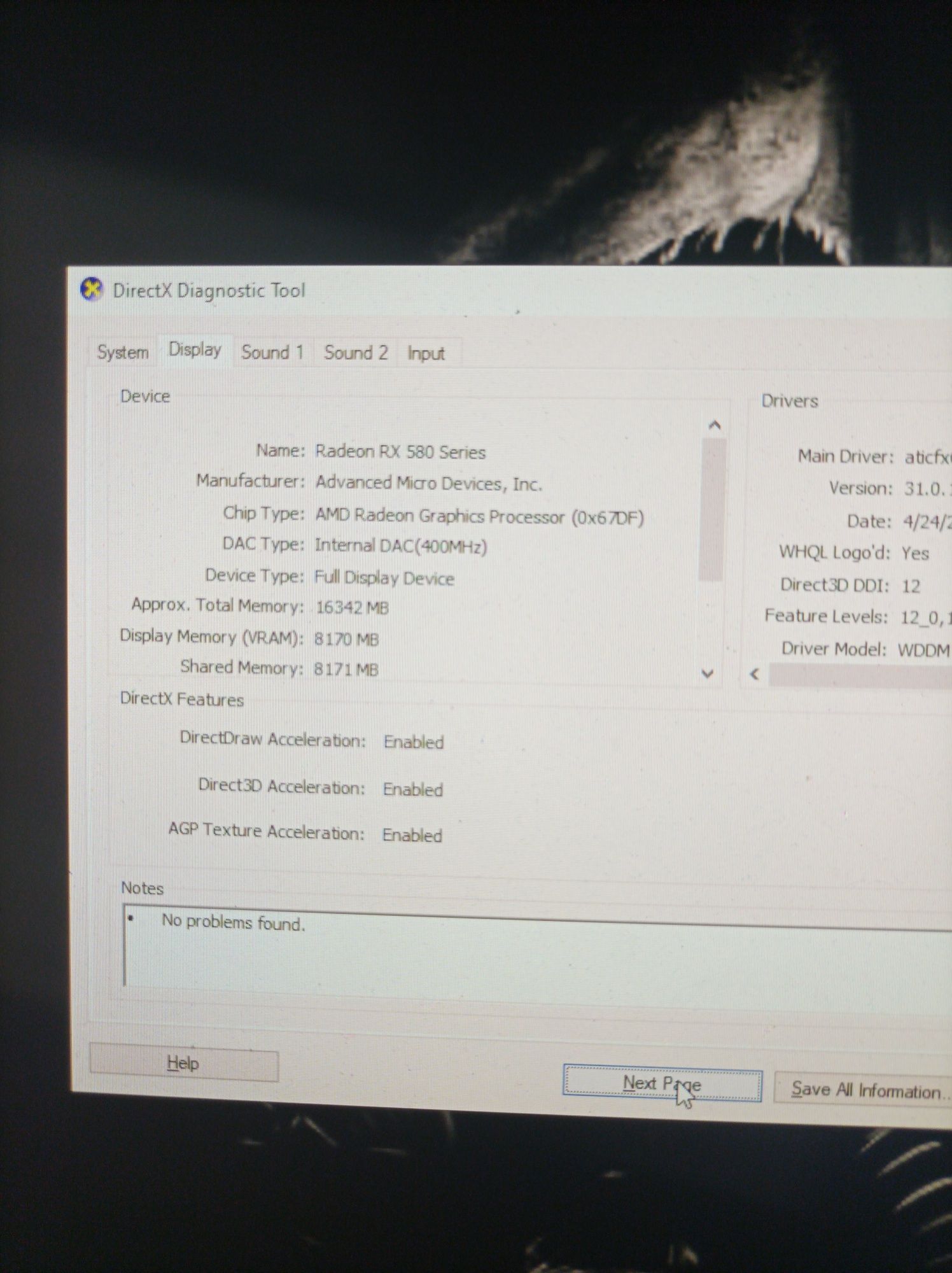Image resolution: width=952 pixels, height=1273 pixels.
Task: Select '8171 MB' shared memory value
Action: [346, 670]
